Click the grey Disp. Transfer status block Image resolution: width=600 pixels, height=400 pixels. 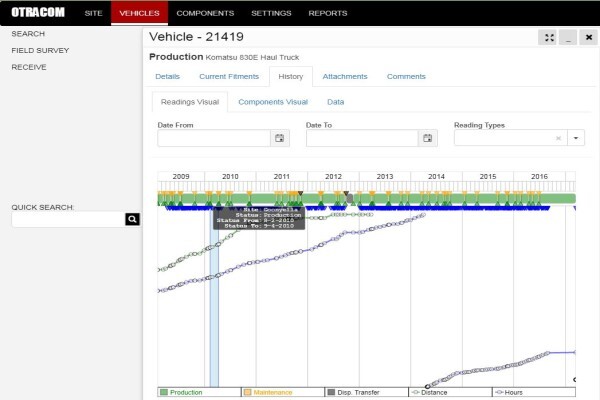point(349,198)
